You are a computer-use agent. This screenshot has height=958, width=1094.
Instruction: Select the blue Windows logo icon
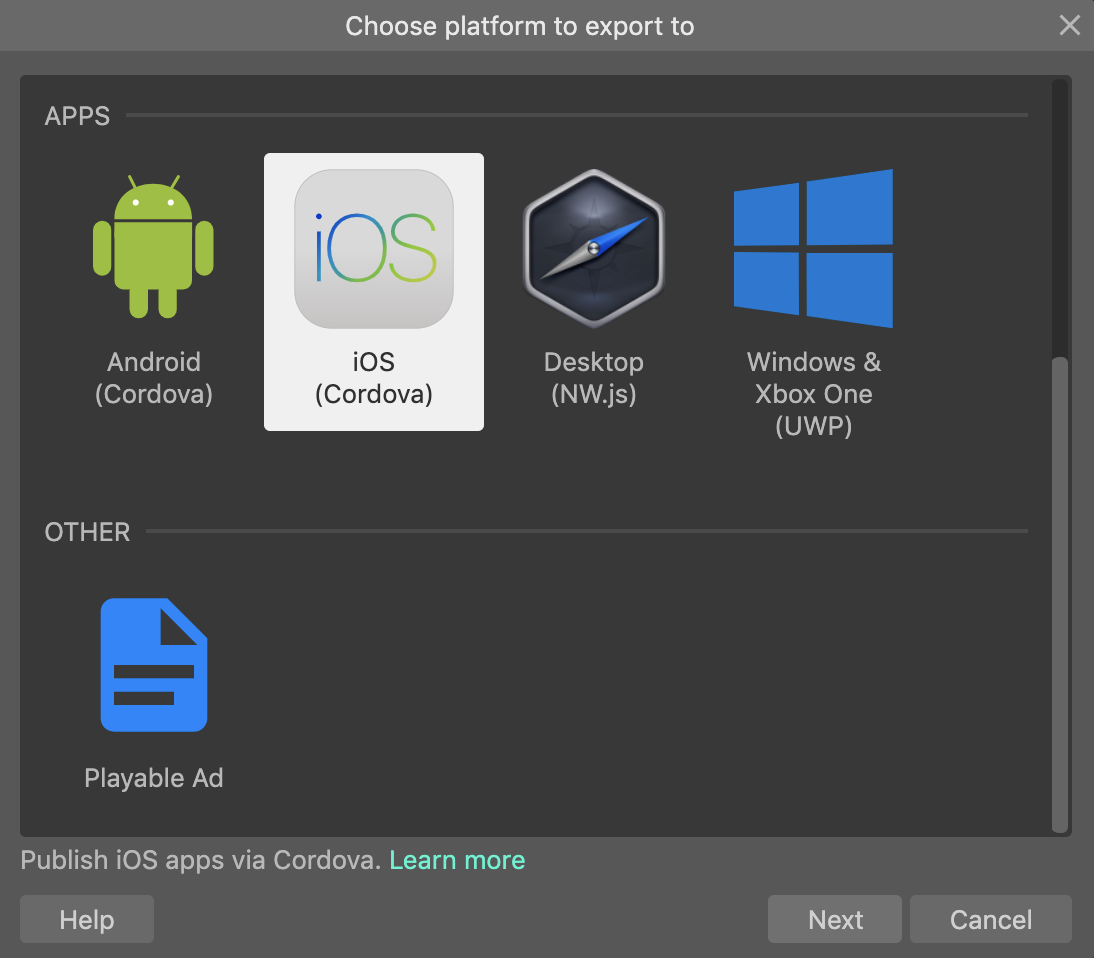pyautogui.click(x=813, y=248)
